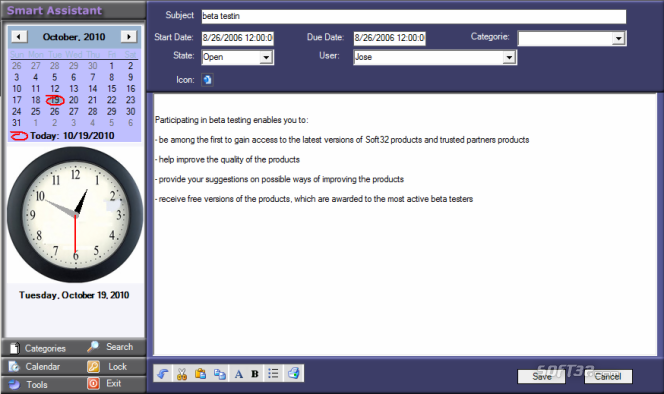
Task: Select October 19 in the calendar
Action: 55,100
